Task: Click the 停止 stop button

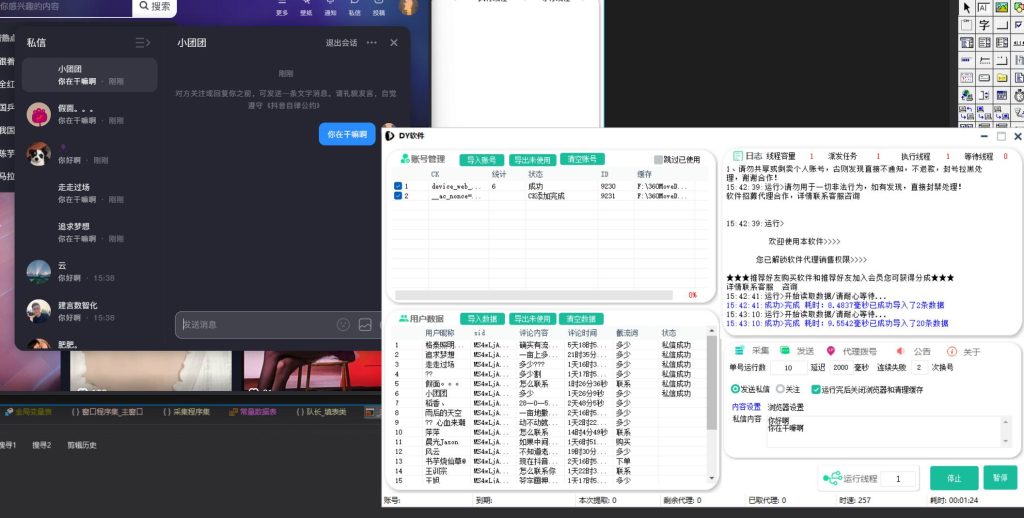Action: [x=954, y=478]
